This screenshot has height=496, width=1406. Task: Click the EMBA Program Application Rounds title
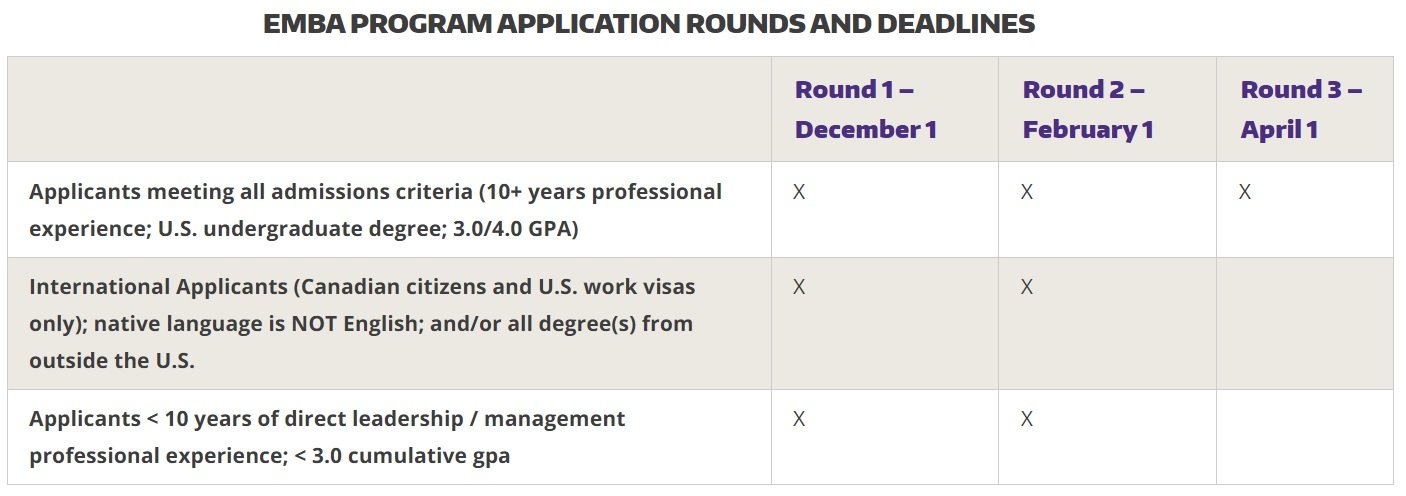648,25
